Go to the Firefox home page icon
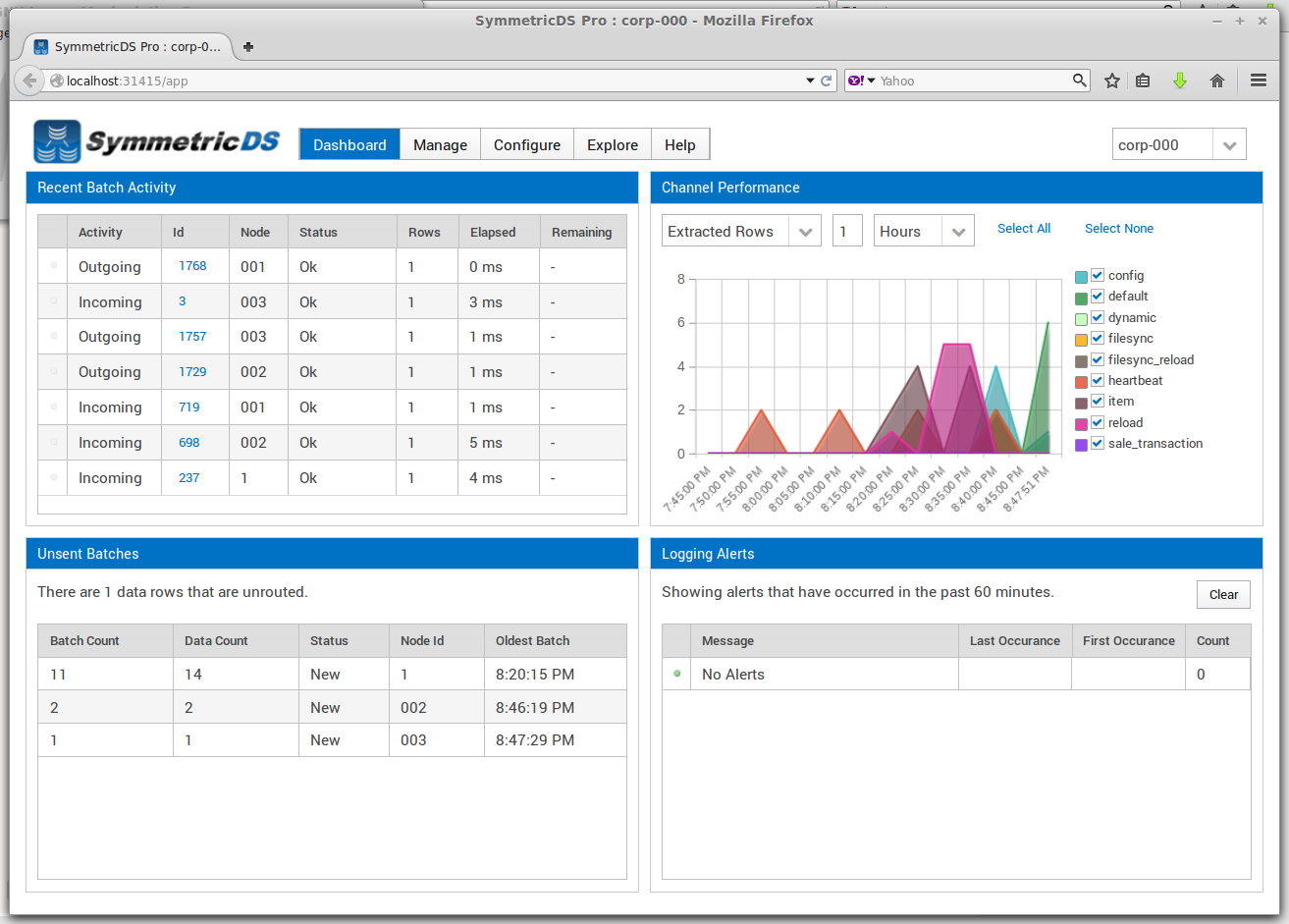 [x=1217, y=81]
